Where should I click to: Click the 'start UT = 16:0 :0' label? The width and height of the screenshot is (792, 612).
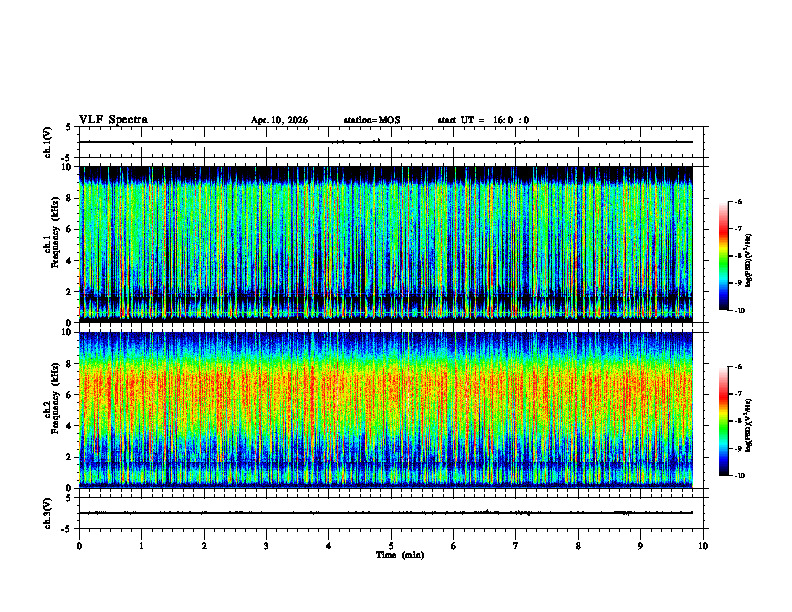pos(483,120)
